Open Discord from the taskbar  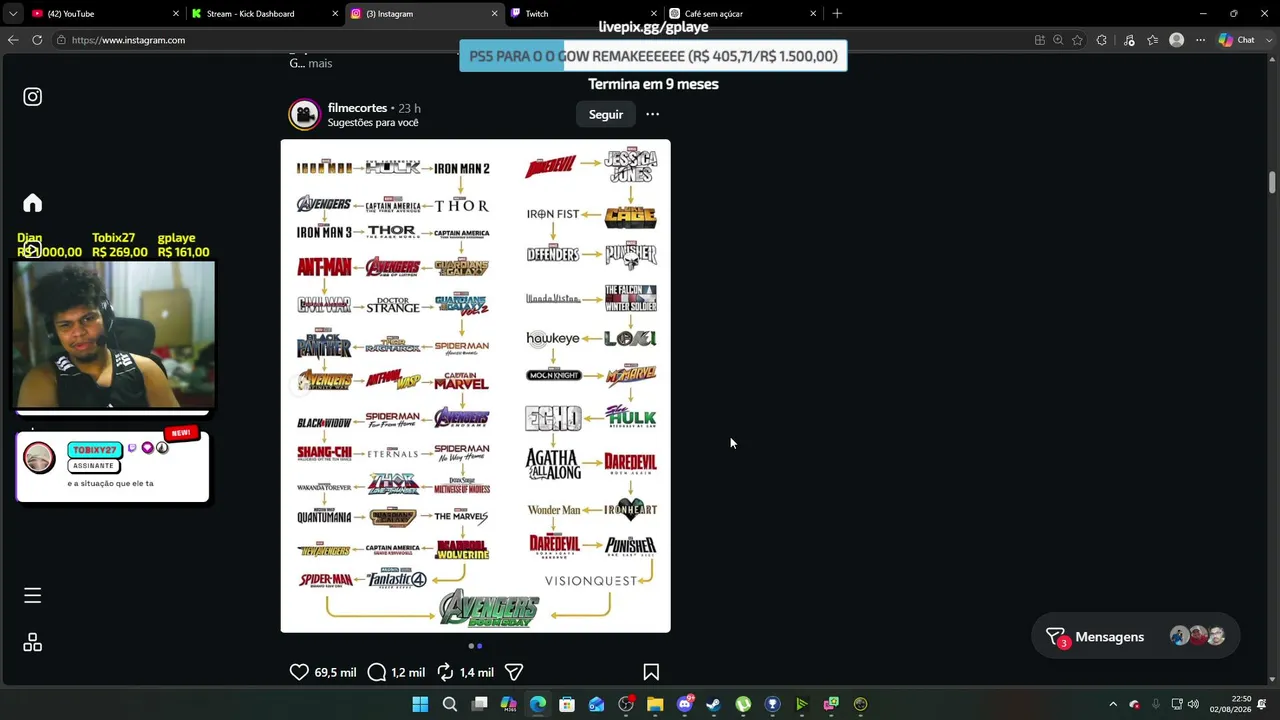coord(685,704)
